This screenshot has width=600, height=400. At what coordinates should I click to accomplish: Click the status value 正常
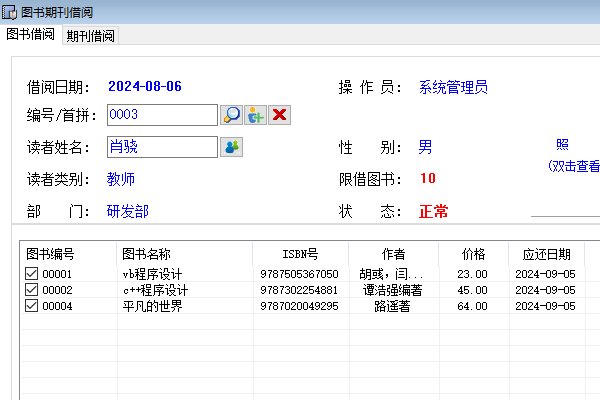pos(433,211)
